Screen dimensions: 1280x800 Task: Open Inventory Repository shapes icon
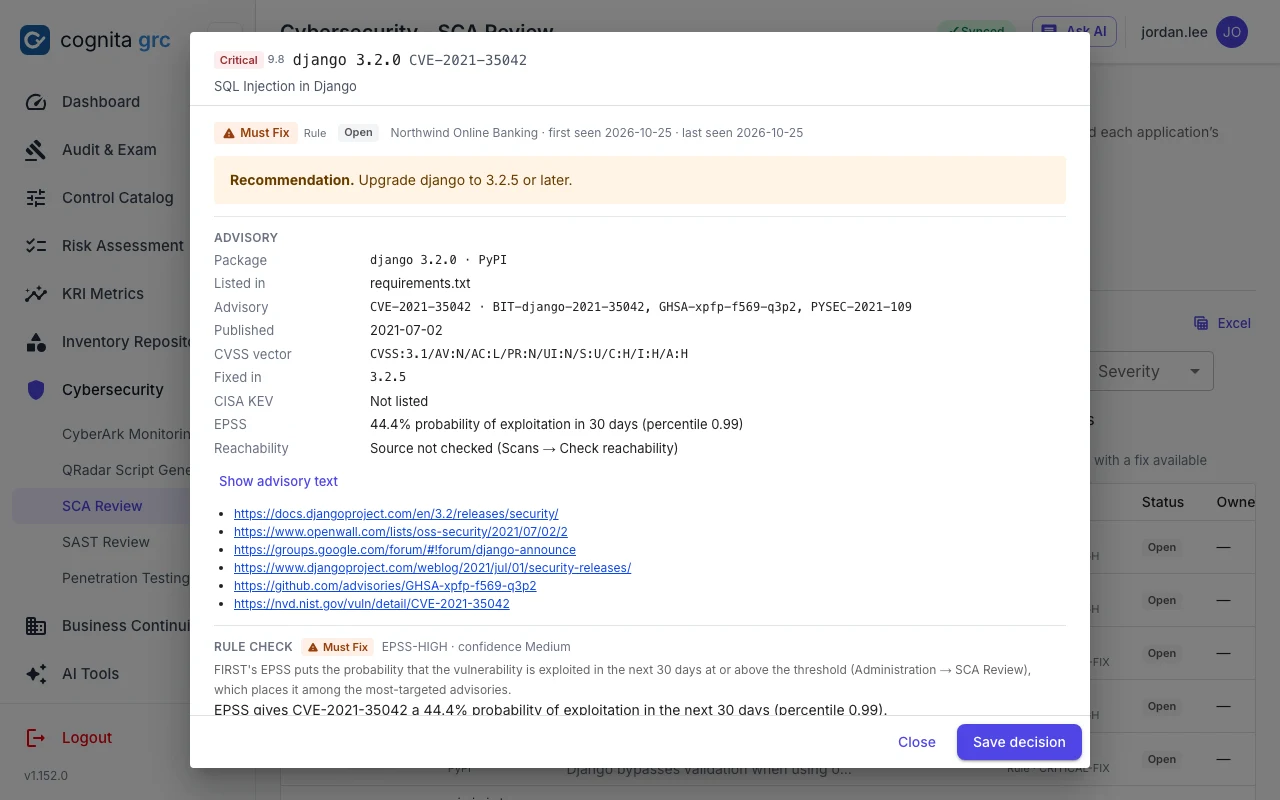point(36,342)
